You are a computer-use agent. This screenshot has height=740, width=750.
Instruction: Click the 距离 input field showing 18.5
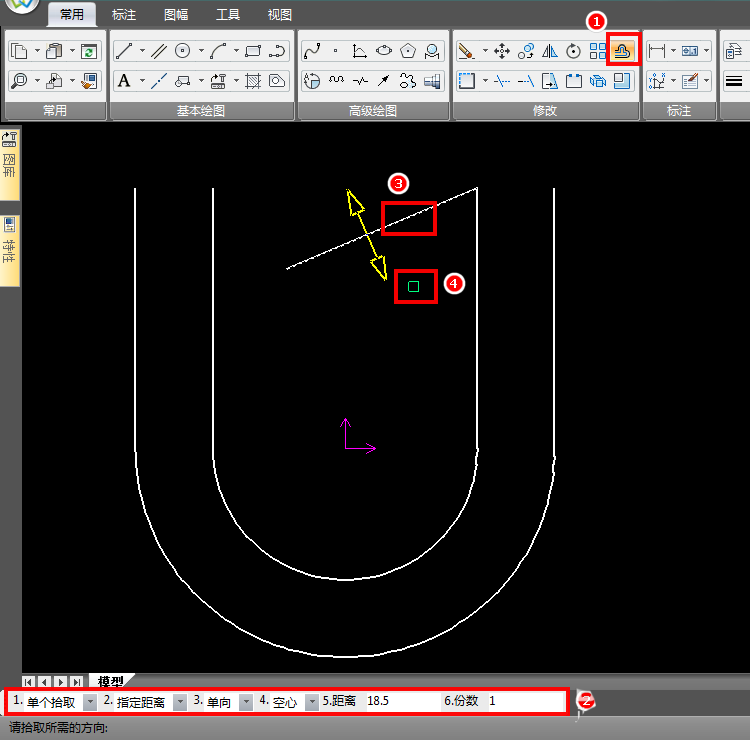[400, 702]
